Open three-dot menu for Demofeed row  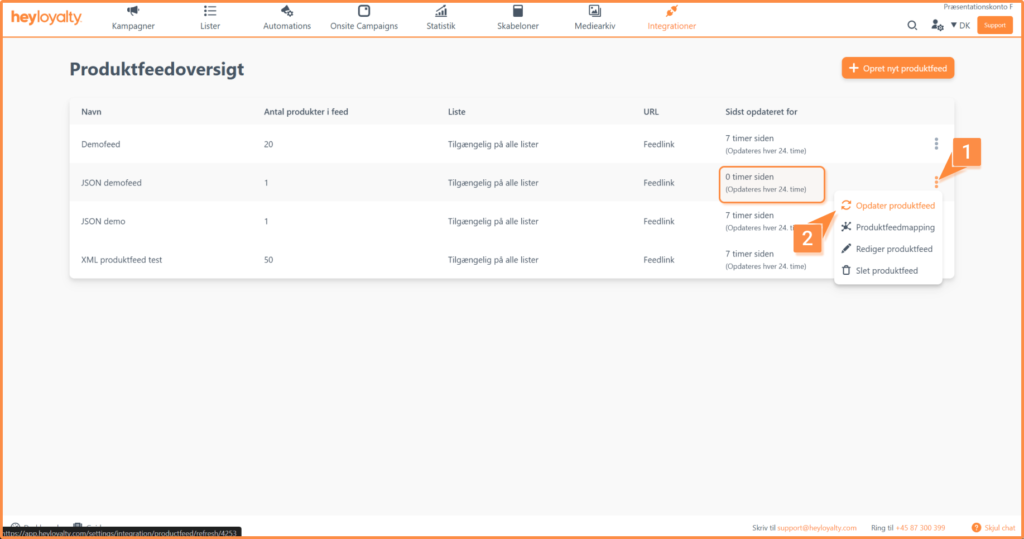tap(936, 144)
